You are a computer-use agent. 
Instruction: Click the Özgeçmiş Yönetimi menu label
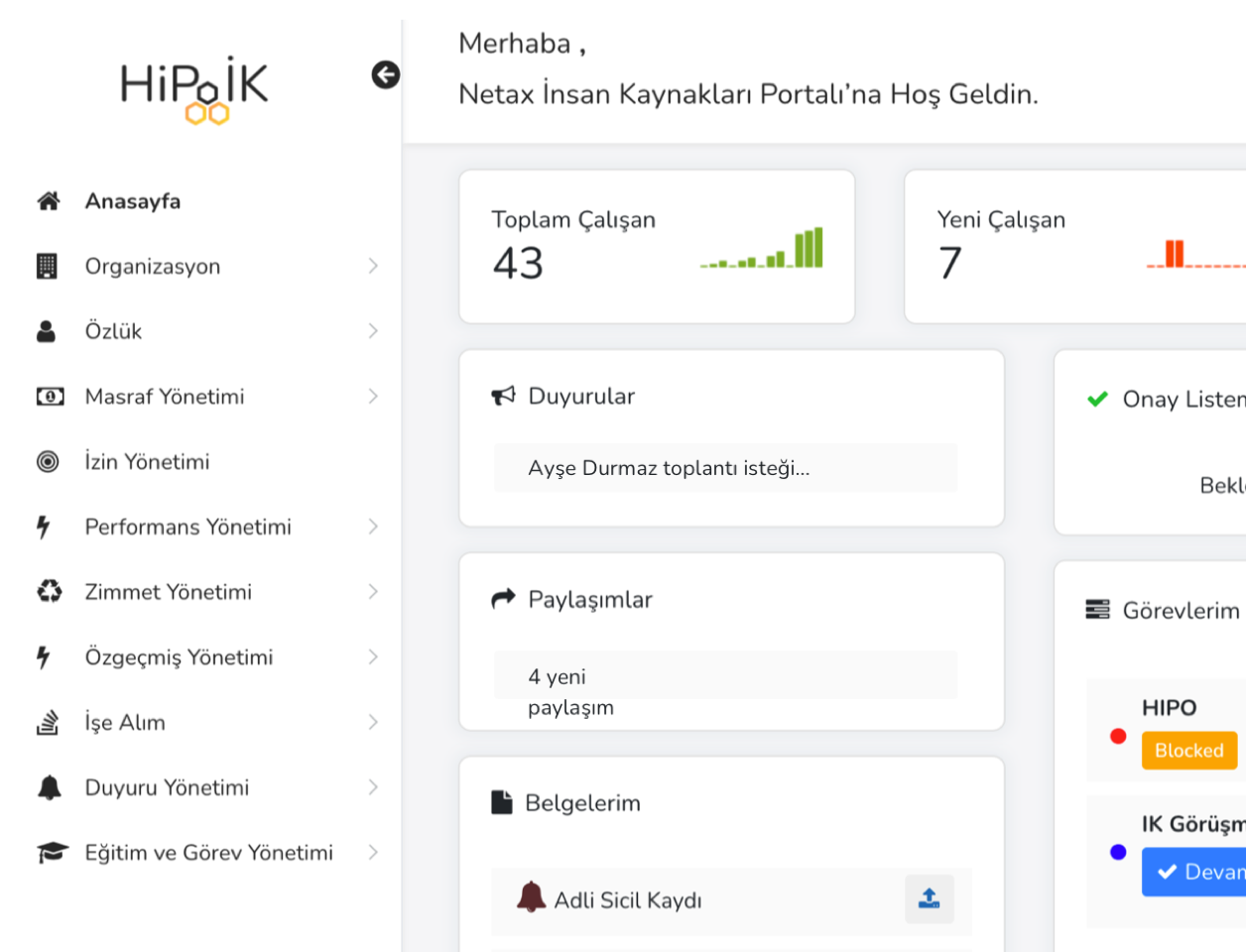tap(179, 657)
